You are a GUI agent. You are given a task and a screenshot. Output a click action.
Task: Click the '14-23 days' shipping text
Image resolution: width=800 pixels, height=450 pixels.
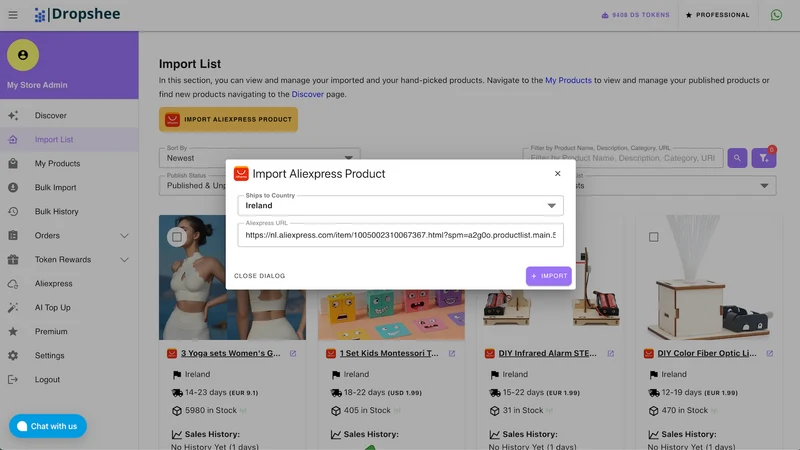click(206, 392)
